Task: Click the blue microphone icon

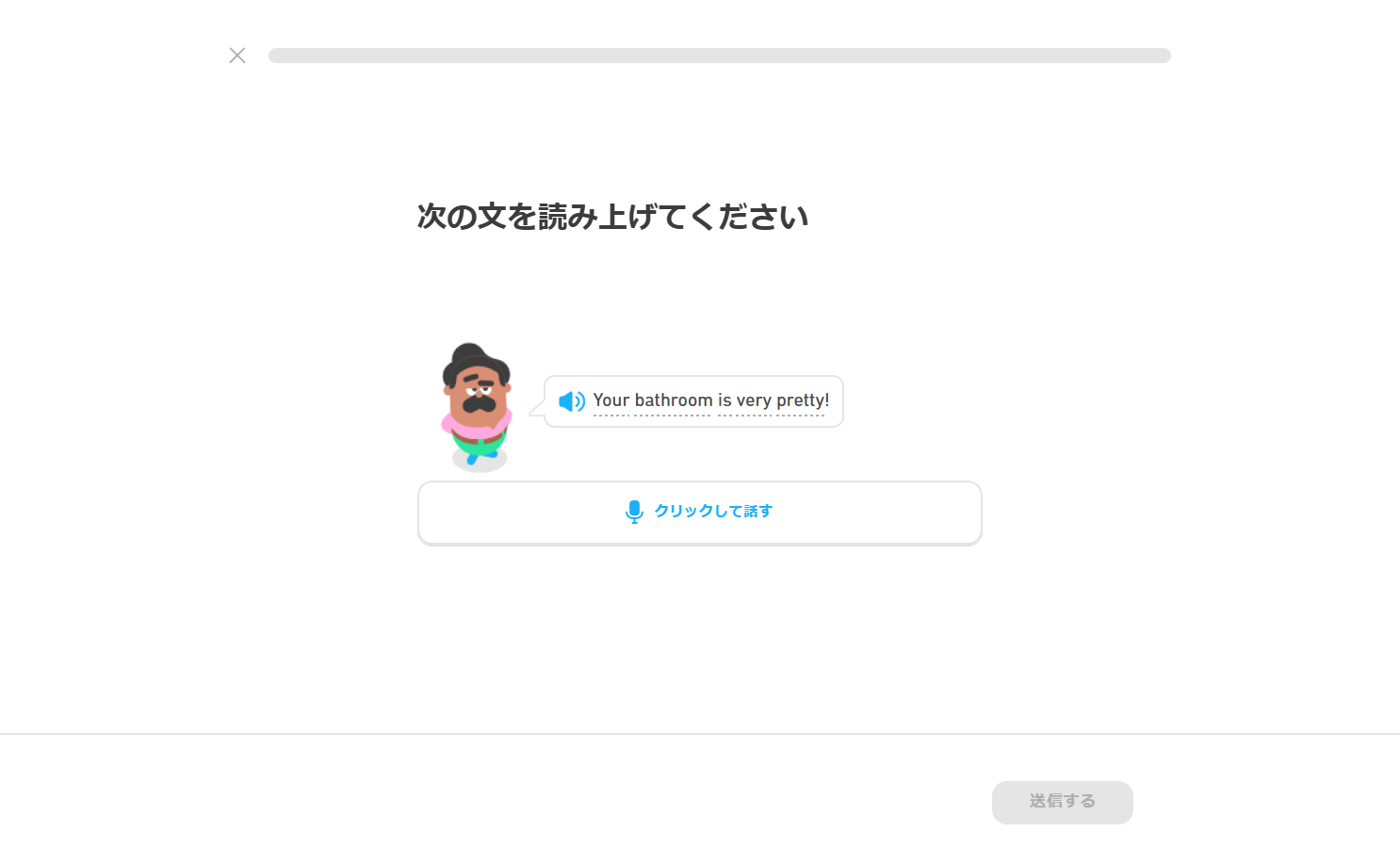Action: (634, 512)
